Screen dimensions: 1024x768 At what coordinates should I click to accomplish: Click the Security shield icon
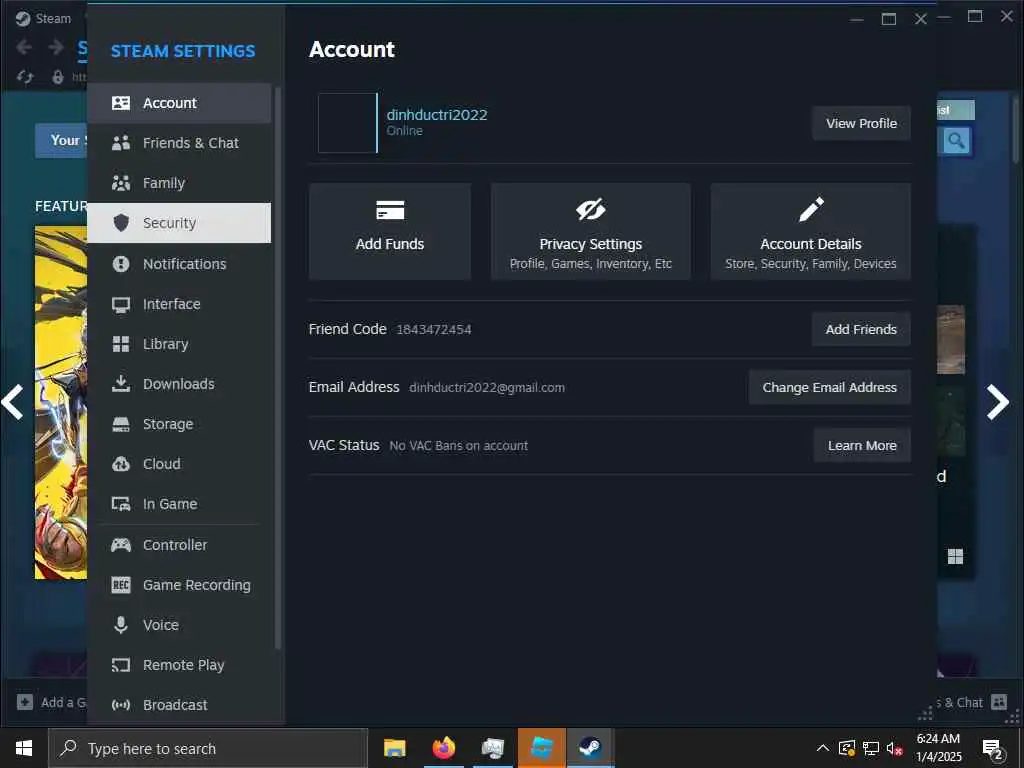(x=121, y=223)
